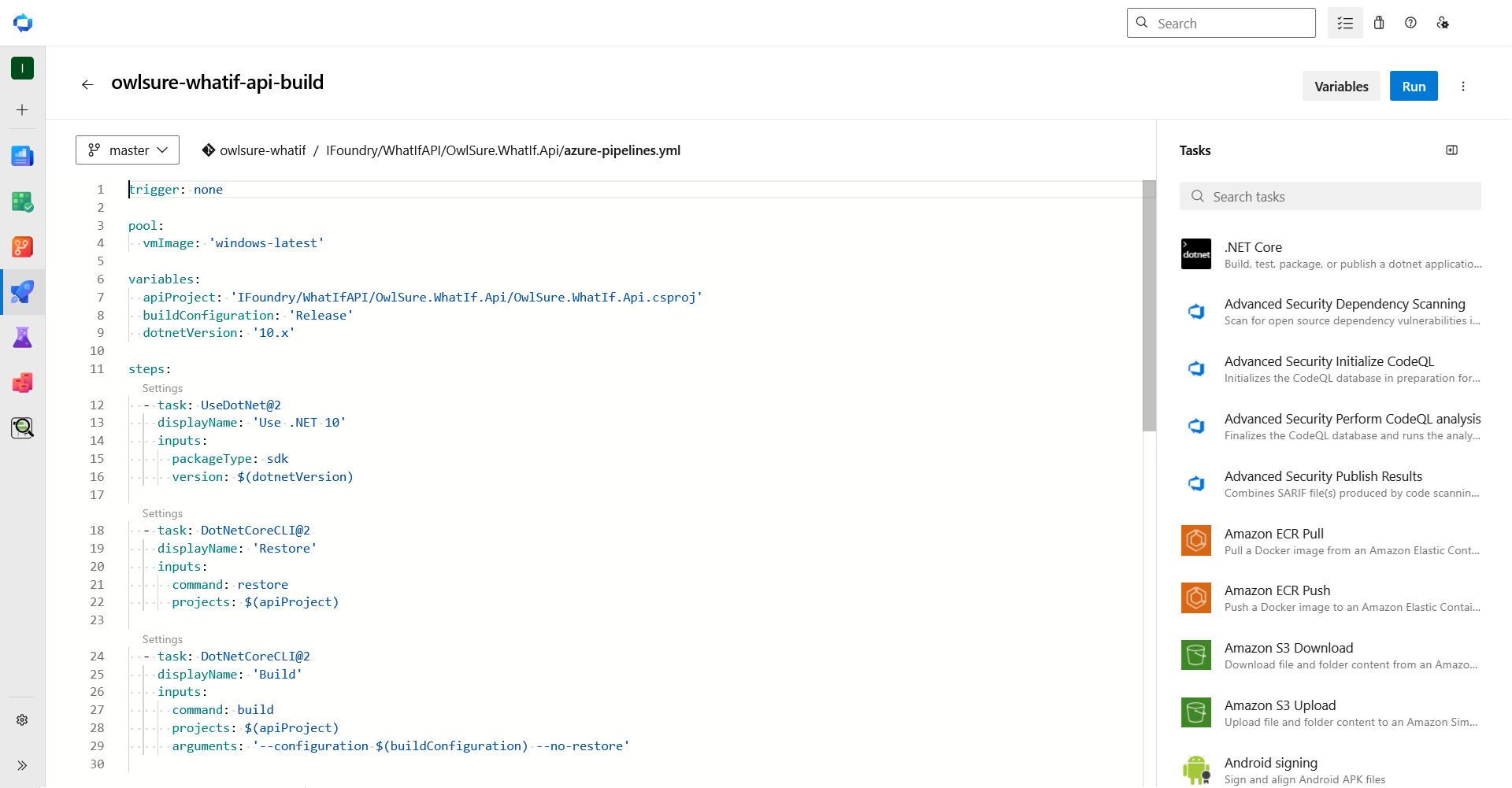Select Advanced Security Dependency Scanning task

pos(1330,312)
